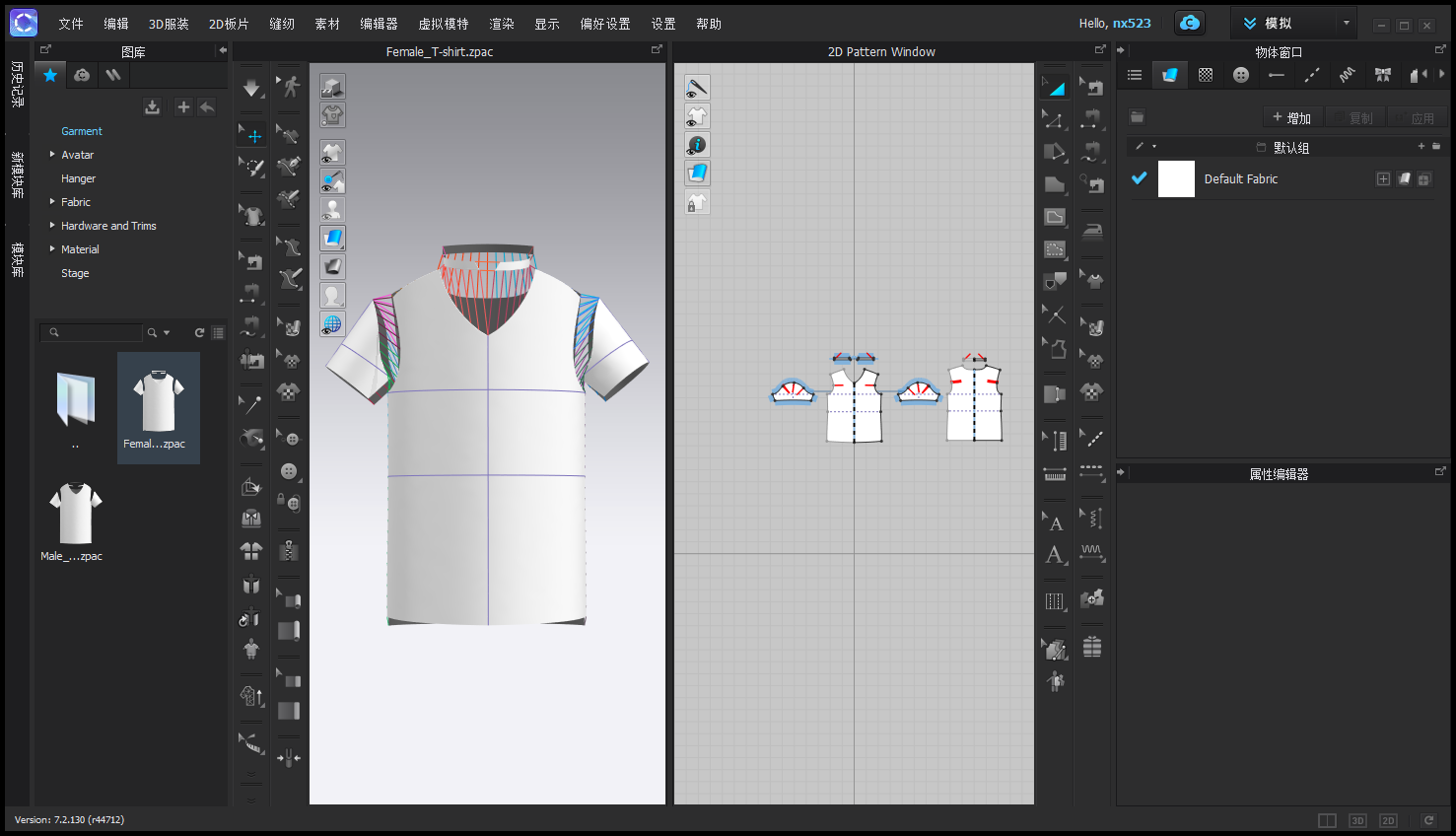Click the download icon in Library panel
The width and height of the screenshot is (1456, 836).
click(x=152, y=106)
